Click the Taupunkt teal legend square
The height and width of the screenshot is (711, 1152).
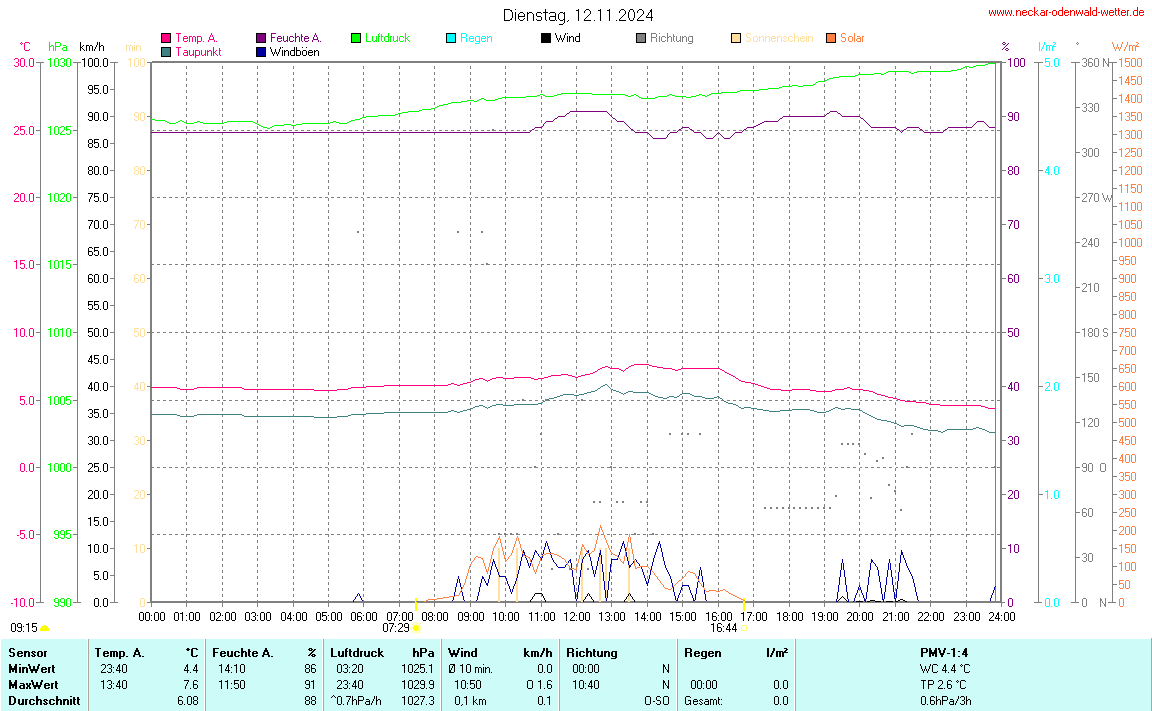pyautogui.click(x=166, y=51)
